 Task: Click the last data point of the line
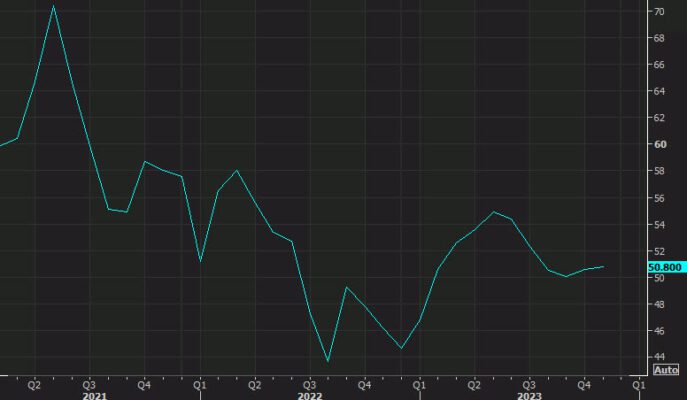[x=631, y=267]
